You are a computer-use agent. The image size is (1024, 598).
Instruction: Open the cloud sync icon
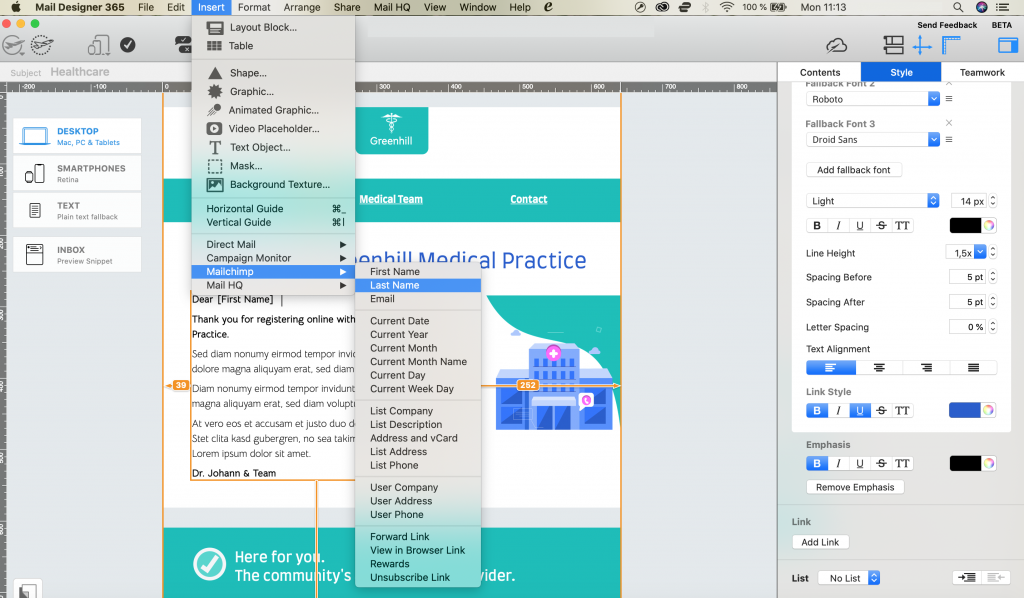[x=837, y=45]
